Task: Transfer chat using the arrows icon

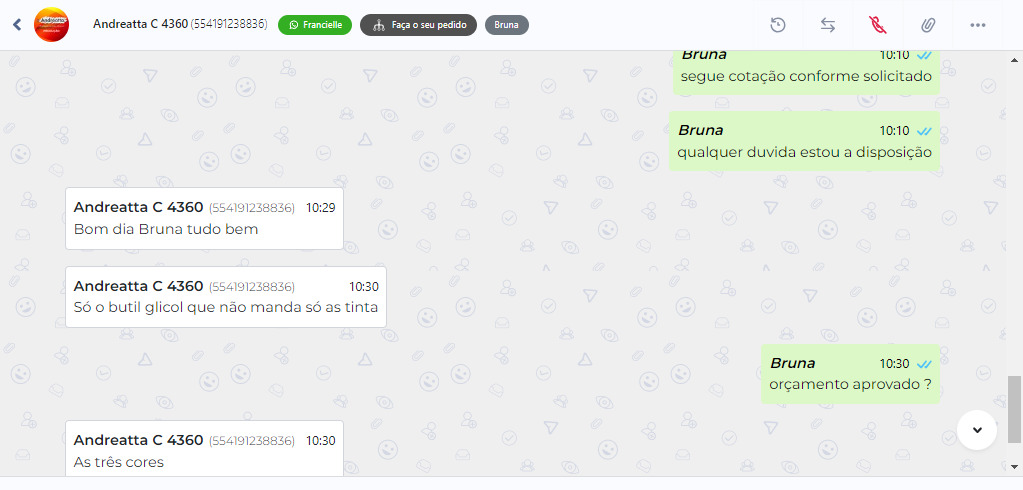Action: coord(828,25)
